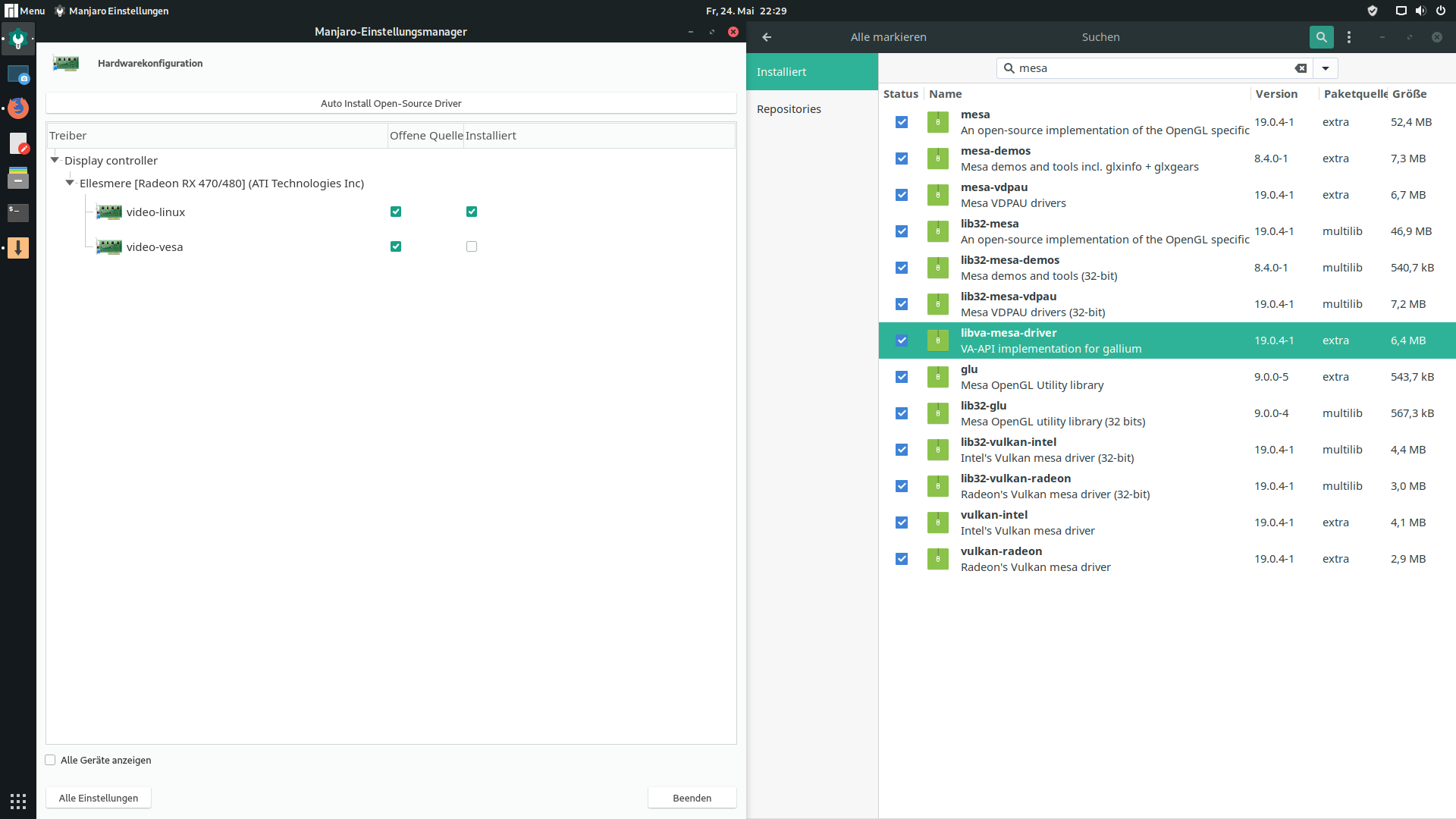Open the search history dropdown arrow

1326,68
